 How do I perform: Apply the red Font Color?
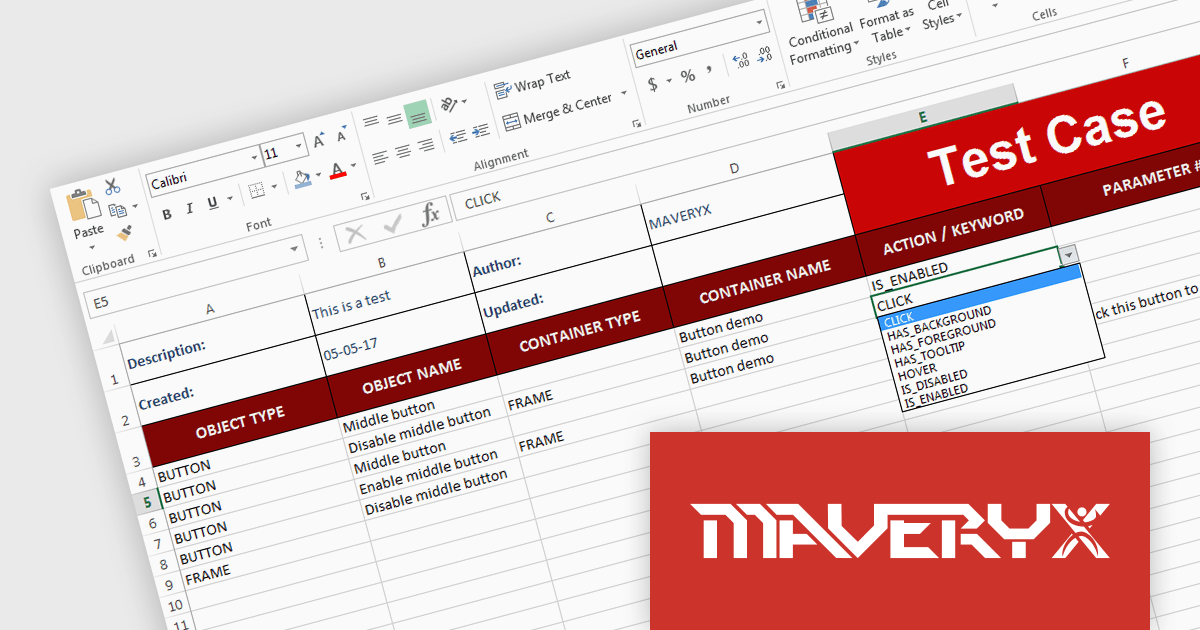(x=338, y=170)
